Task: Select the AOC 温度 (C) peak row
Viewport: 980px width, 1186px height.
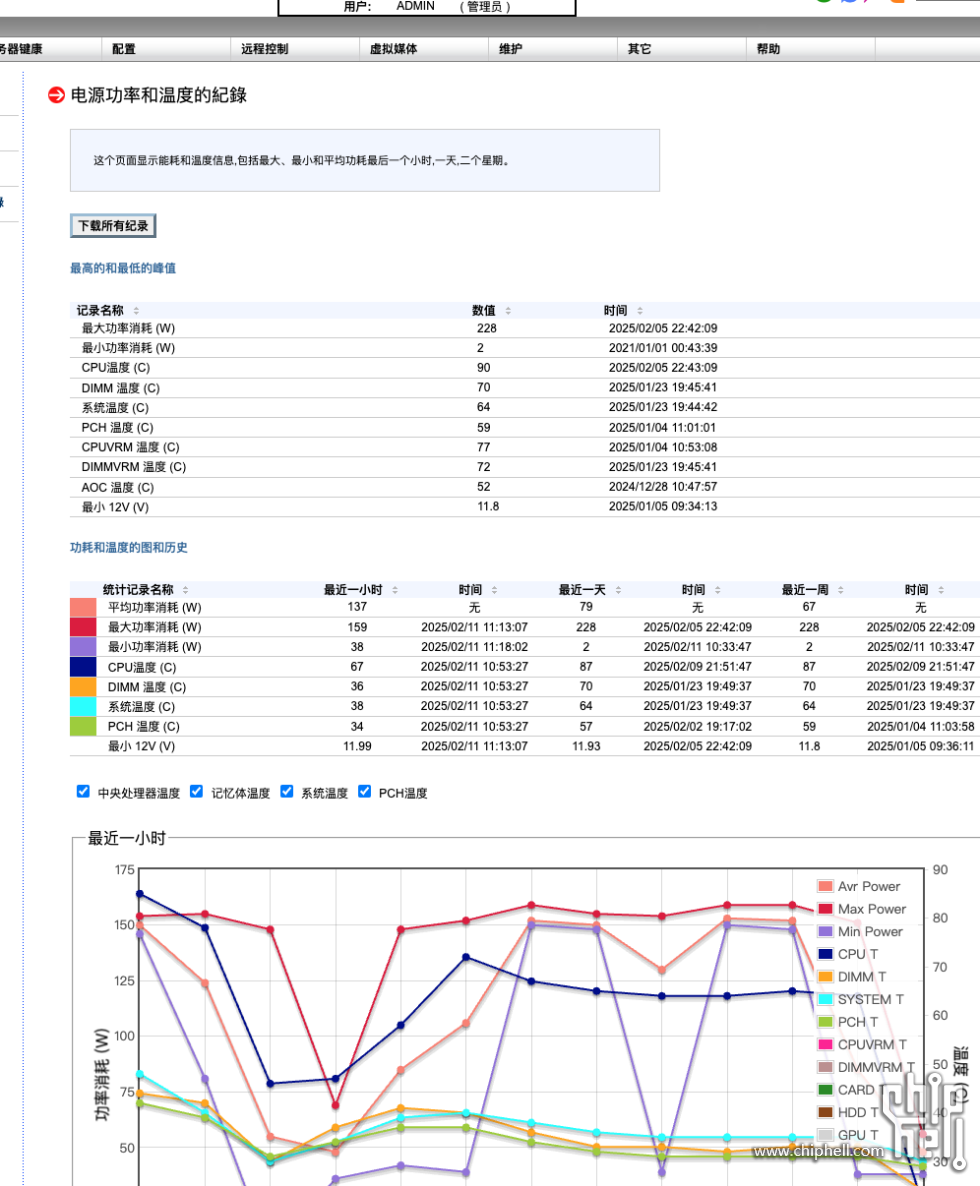Action: point(525,487)
